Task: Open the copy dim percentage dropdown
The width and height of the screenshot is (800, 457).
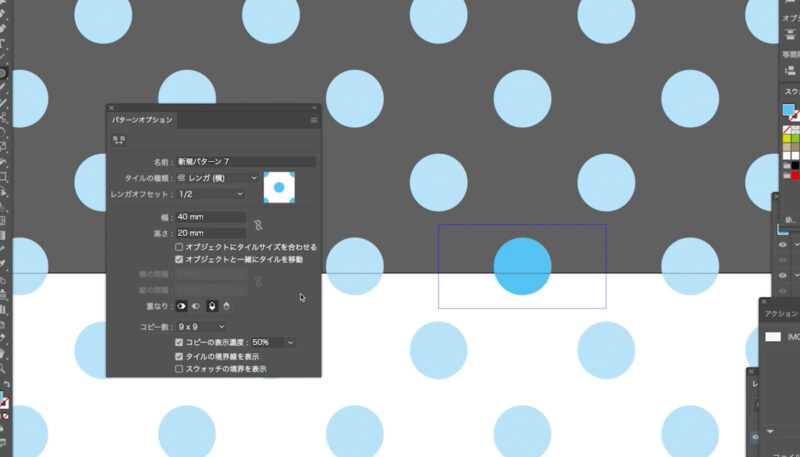Action: click(291, 342)
